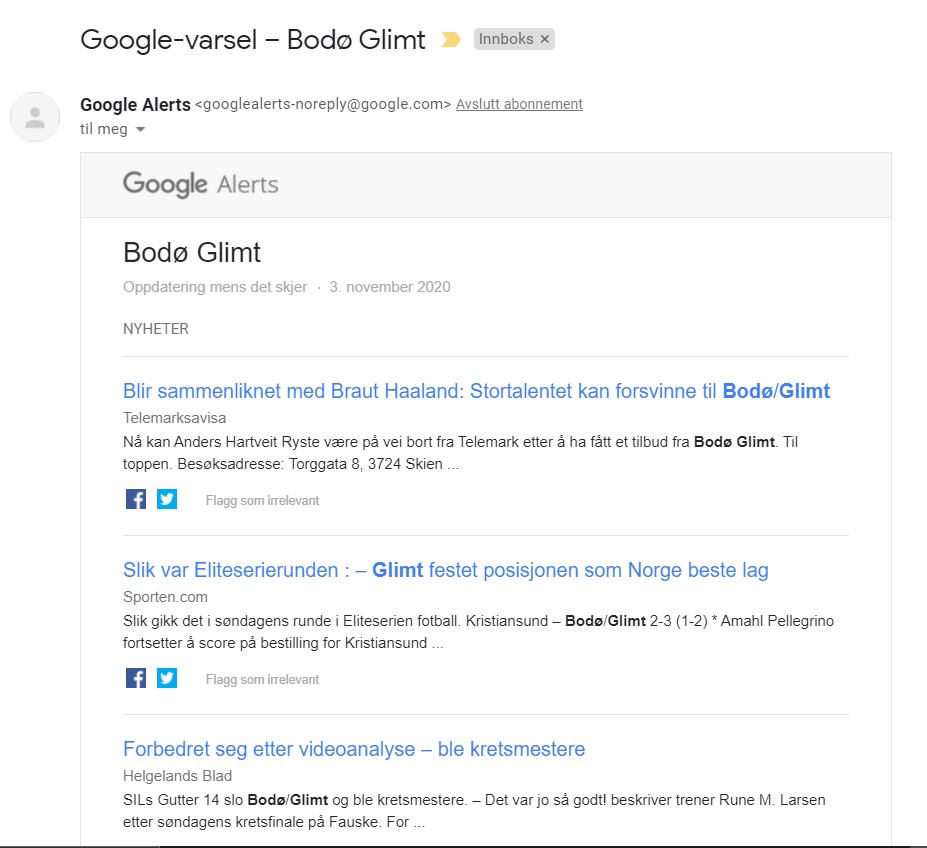Click the yellow importance marker beside the subject

pyautogui.click(x=451, y=40)
